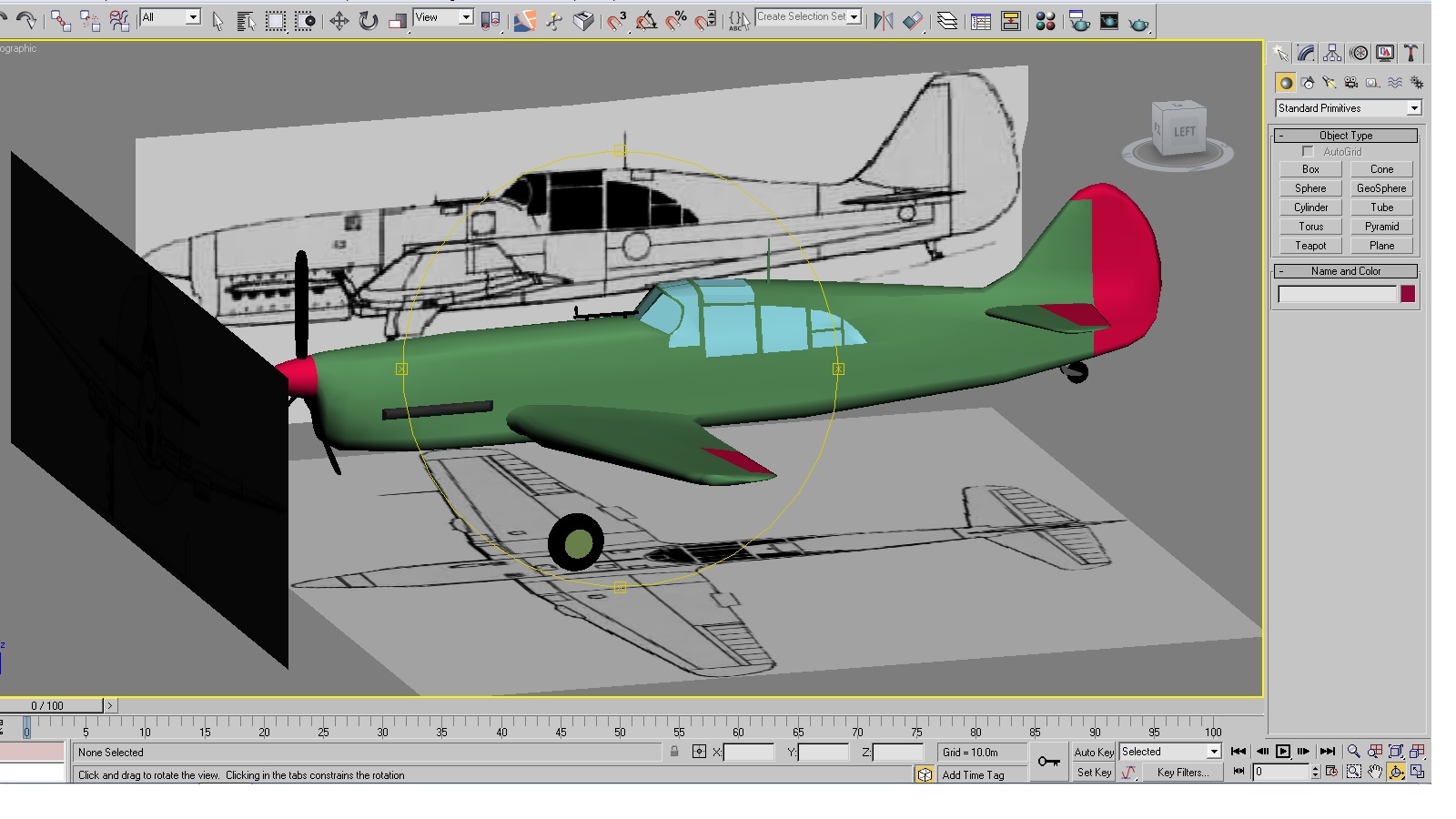Click the object name input field
The width and height of the screenshot is (1456, 819).
[x=1337, y=294]
